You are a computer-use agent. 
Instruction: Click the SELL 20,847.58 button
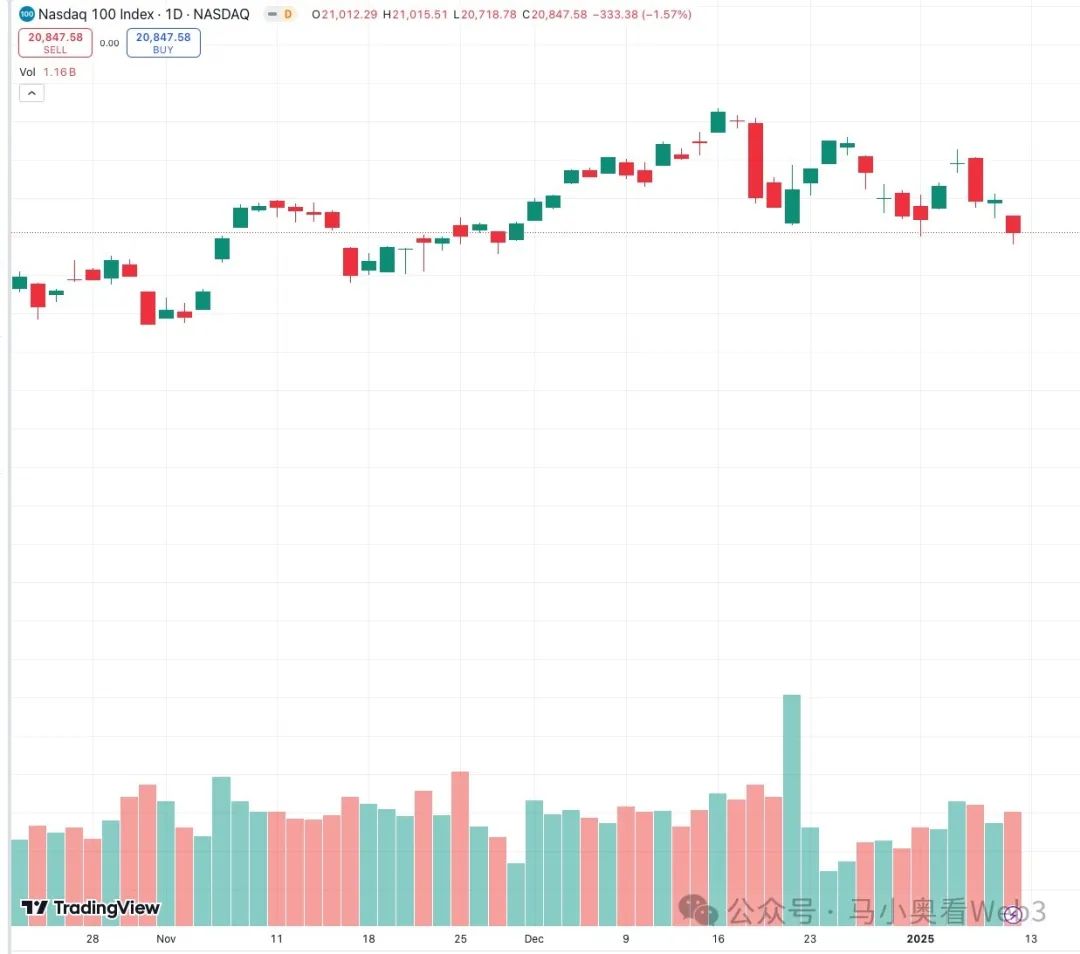coord(55,43)
